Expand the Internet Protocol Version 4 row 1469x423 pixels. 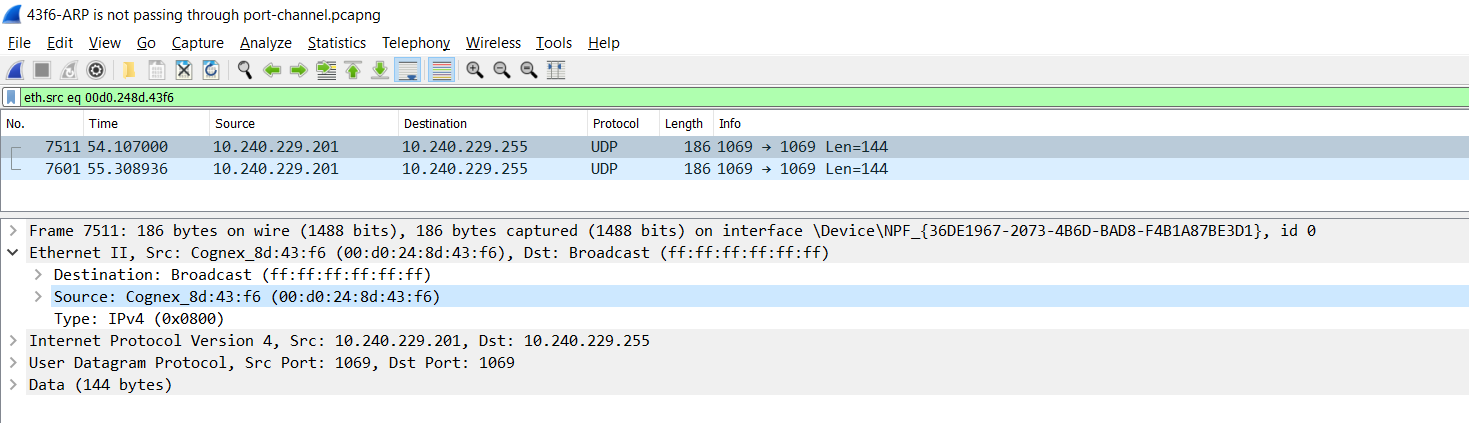(x=13, y=341)
